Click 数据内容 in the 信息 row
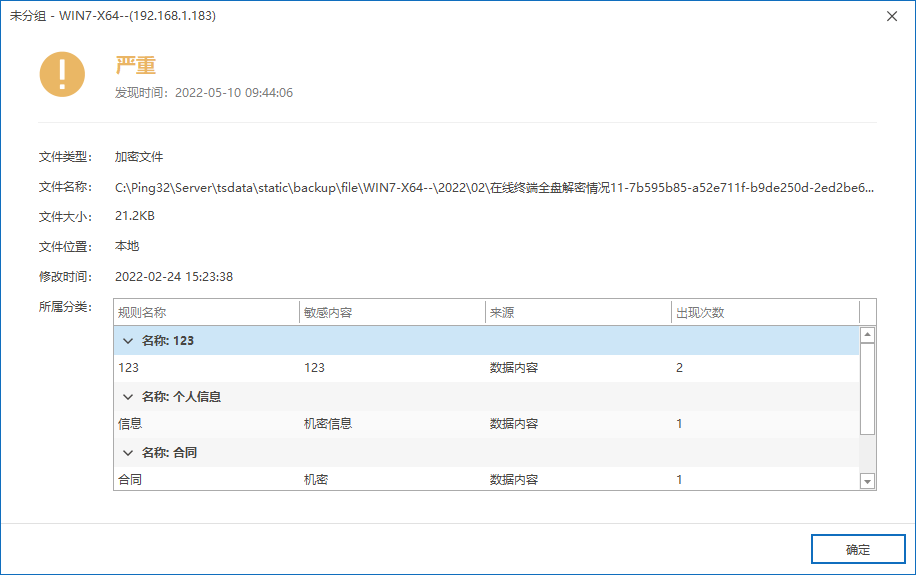 (513, 424)
